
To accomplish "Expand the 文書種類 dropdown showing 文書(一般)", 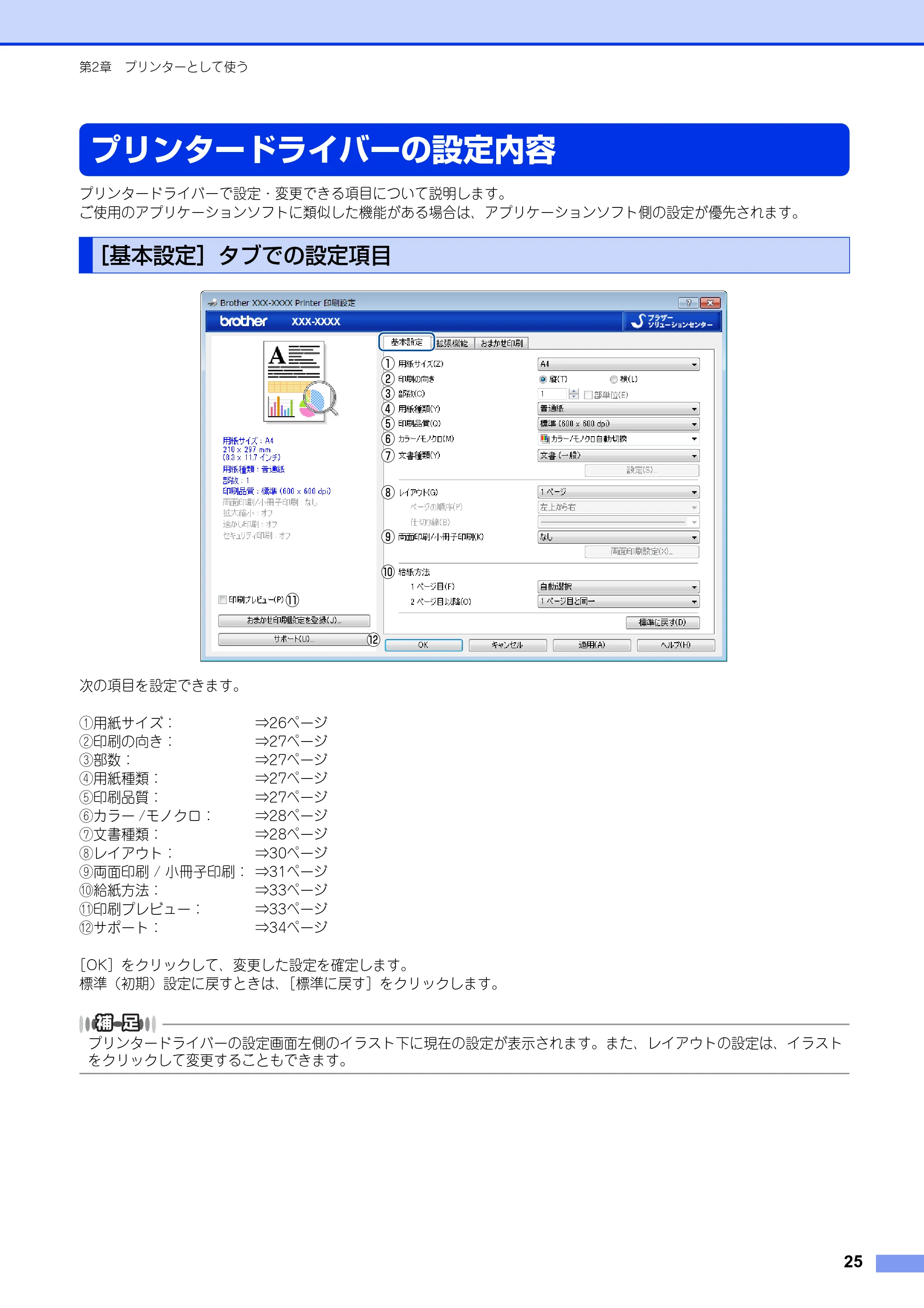I will click(619, 456).
